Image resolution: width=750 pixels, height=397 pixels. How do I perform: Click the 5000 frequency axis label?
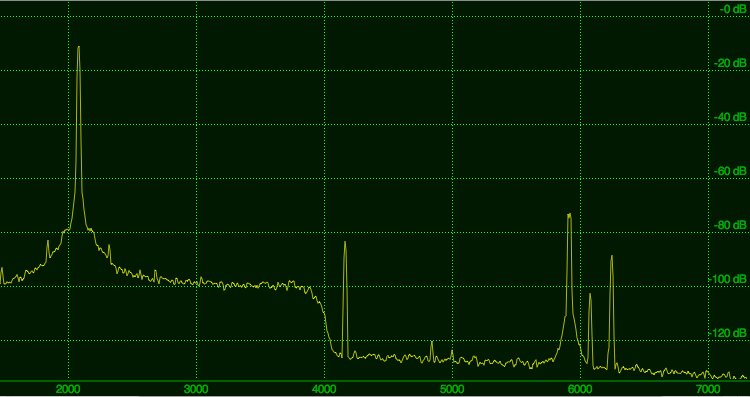coord(452,388)
